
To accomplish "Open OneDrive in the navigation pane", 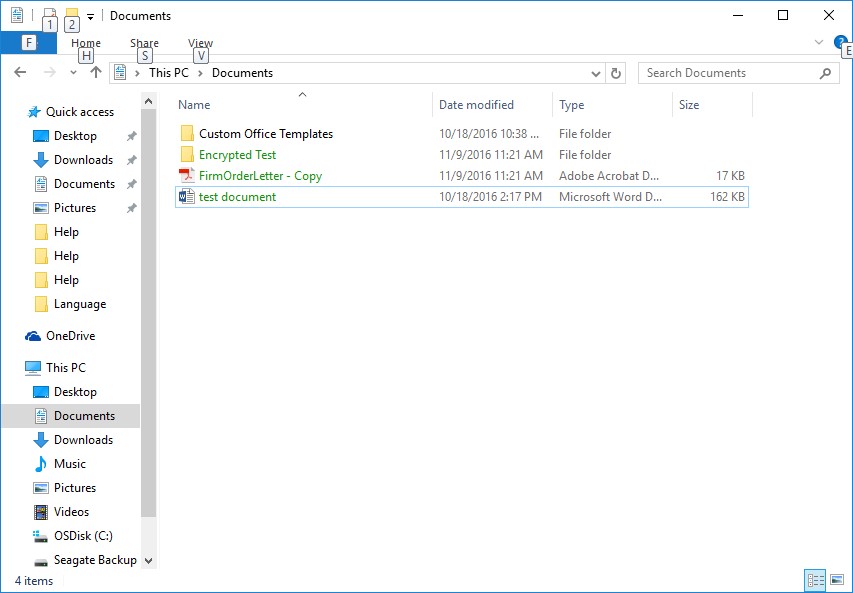I will pyautogui.click(x=70, y=336).
